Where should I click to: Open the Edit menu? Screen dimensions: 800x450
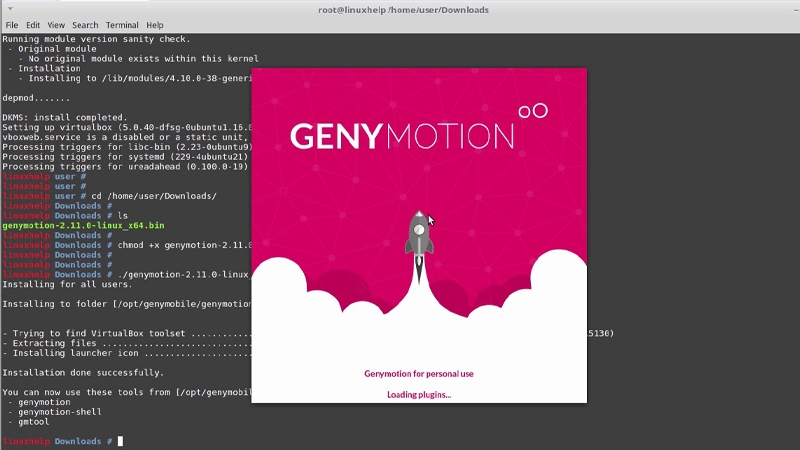click(33, 25)
